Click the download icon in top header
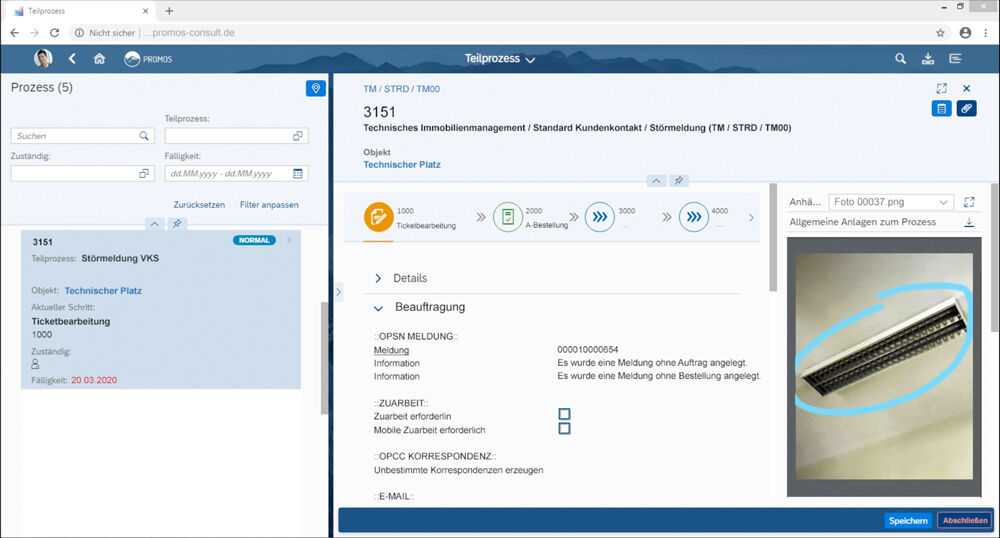The height and width of the screenshot is (538, 1000). pos(928,59)
